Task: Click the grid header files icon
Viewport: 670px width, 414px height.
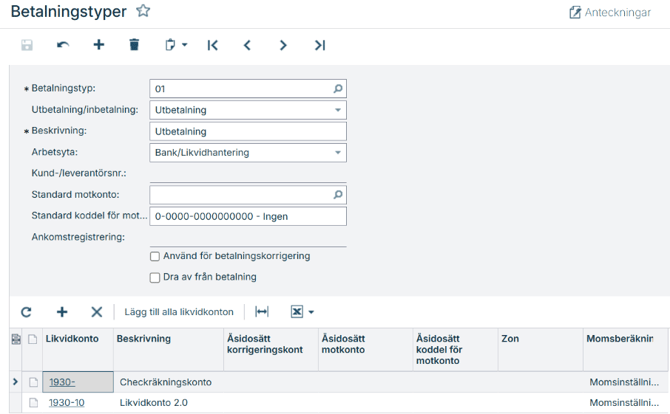Action: click(x=16, y=339)
